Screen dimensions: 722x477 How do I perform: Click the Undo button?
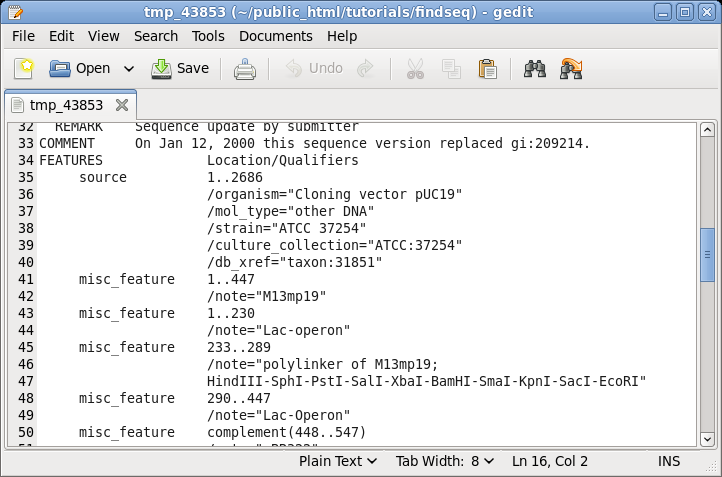tap(314, 69)
